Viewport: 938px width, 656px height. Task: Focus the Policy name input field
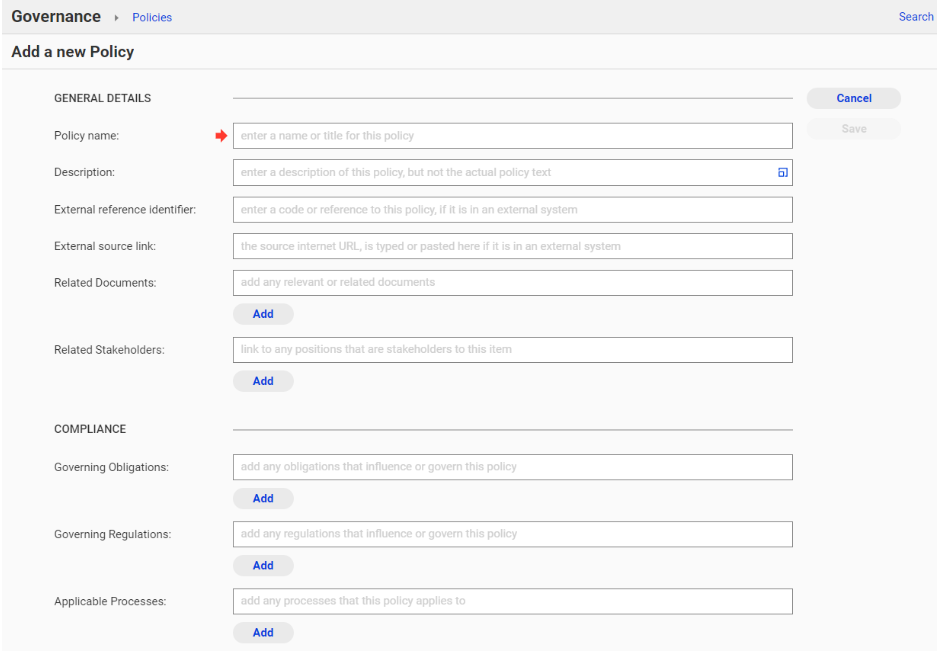pos(512,135)
